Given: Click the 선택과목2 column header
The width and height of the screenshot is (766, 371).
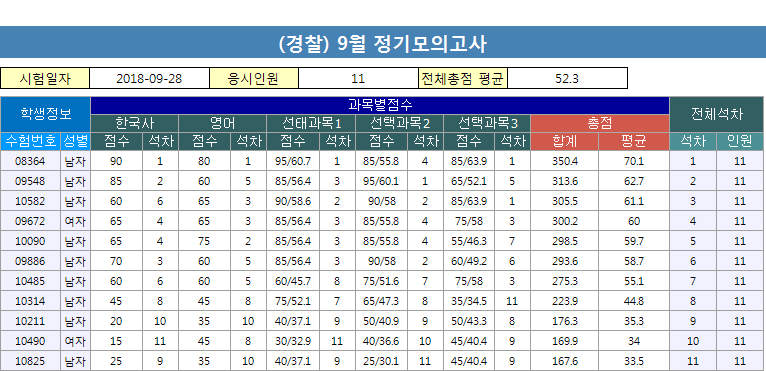Looking at the screenshot, I should (400, 123).
